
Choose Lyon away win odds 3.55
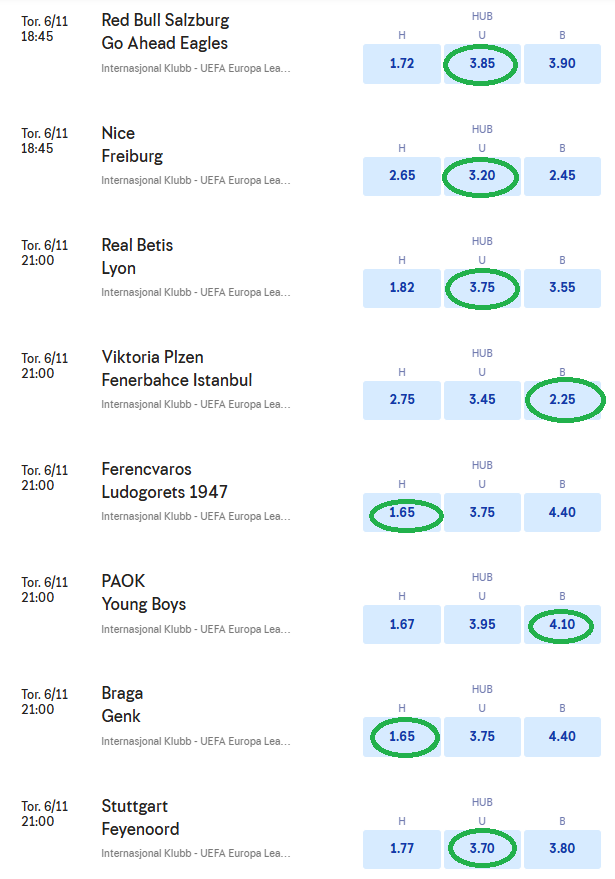562,288
